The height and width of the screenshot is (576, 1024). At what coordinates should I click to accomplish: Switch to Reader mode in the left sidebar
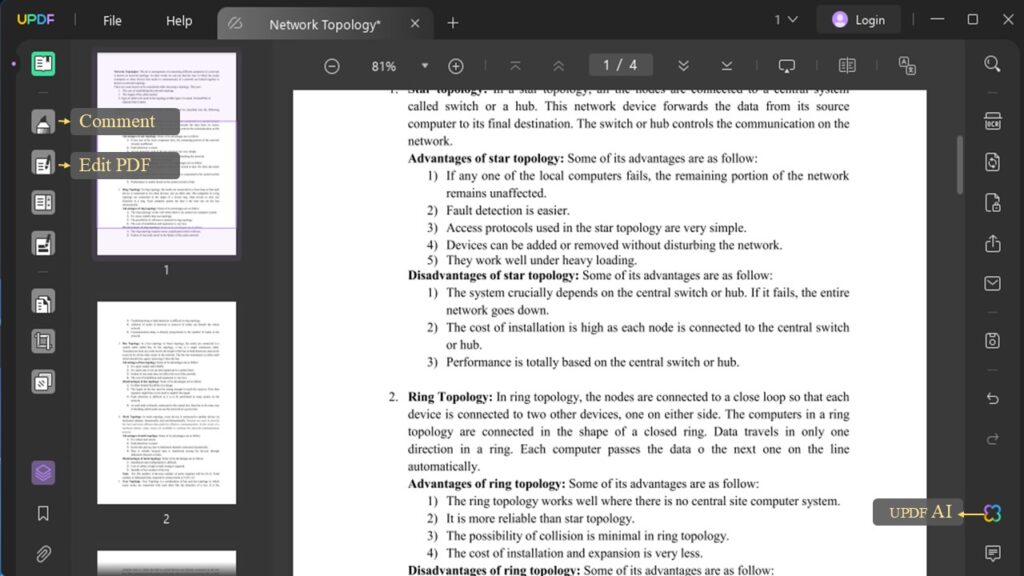pos(43,64)
